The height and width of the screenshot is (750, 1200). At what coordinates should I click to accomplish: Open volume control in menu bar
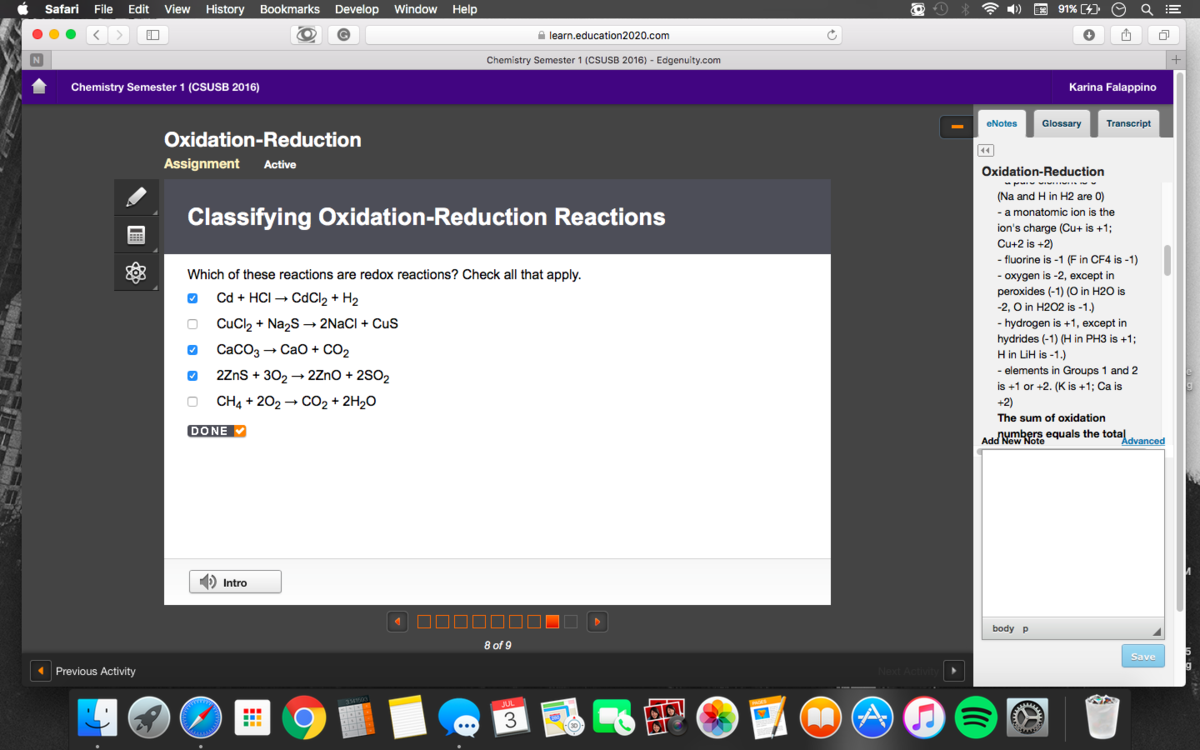[1016, 9]
